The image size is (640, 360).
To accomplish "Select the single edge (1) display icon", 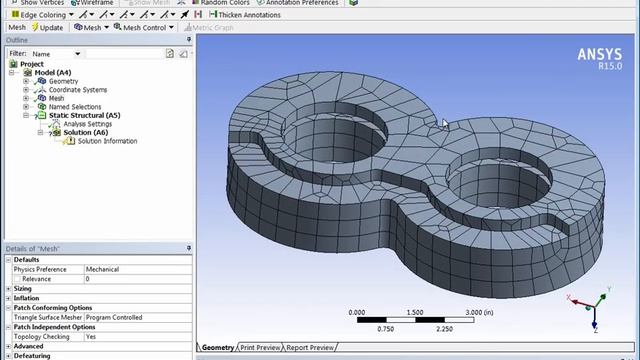I will (104, 15).
